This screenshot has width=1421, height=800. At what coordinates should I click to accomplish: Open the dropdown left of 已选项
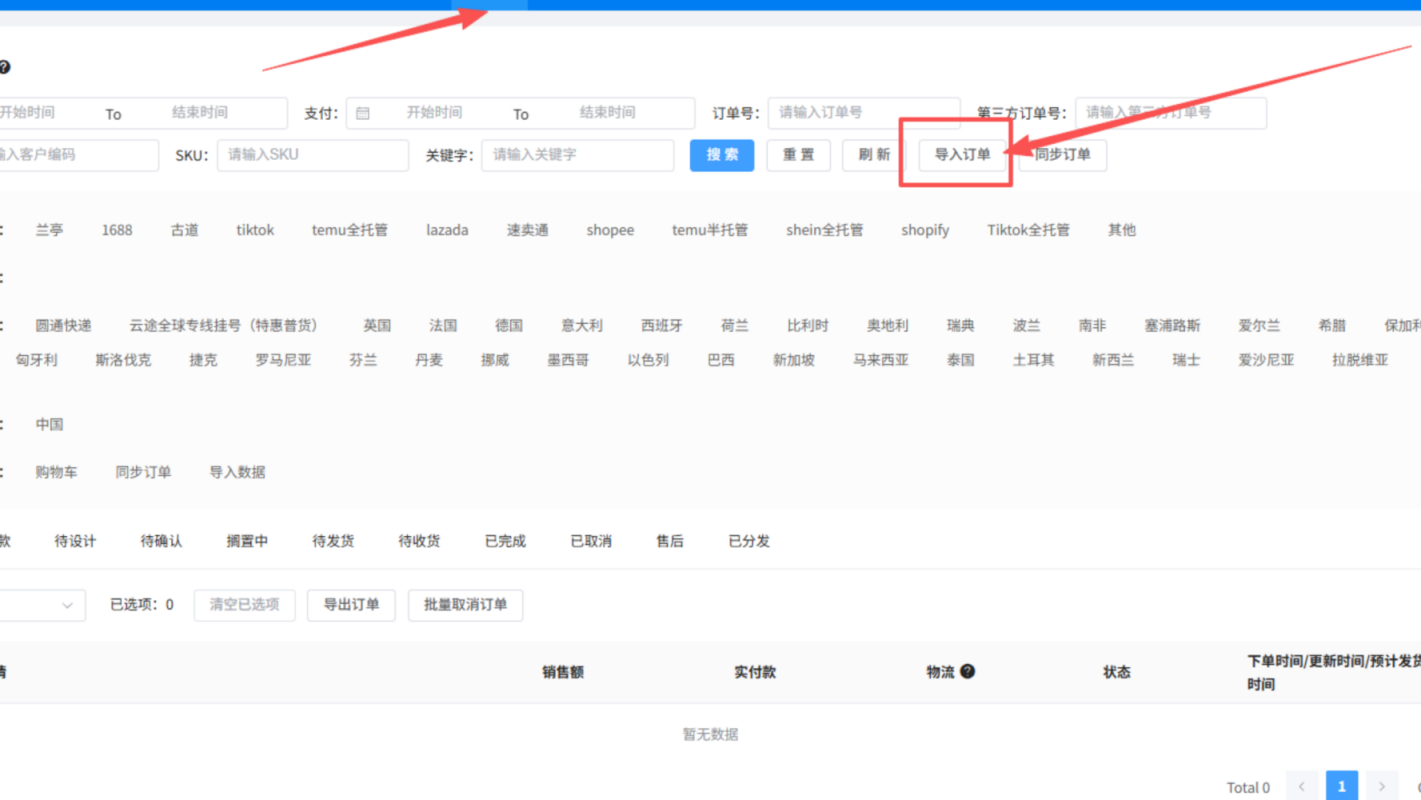[x=42, y=605]
